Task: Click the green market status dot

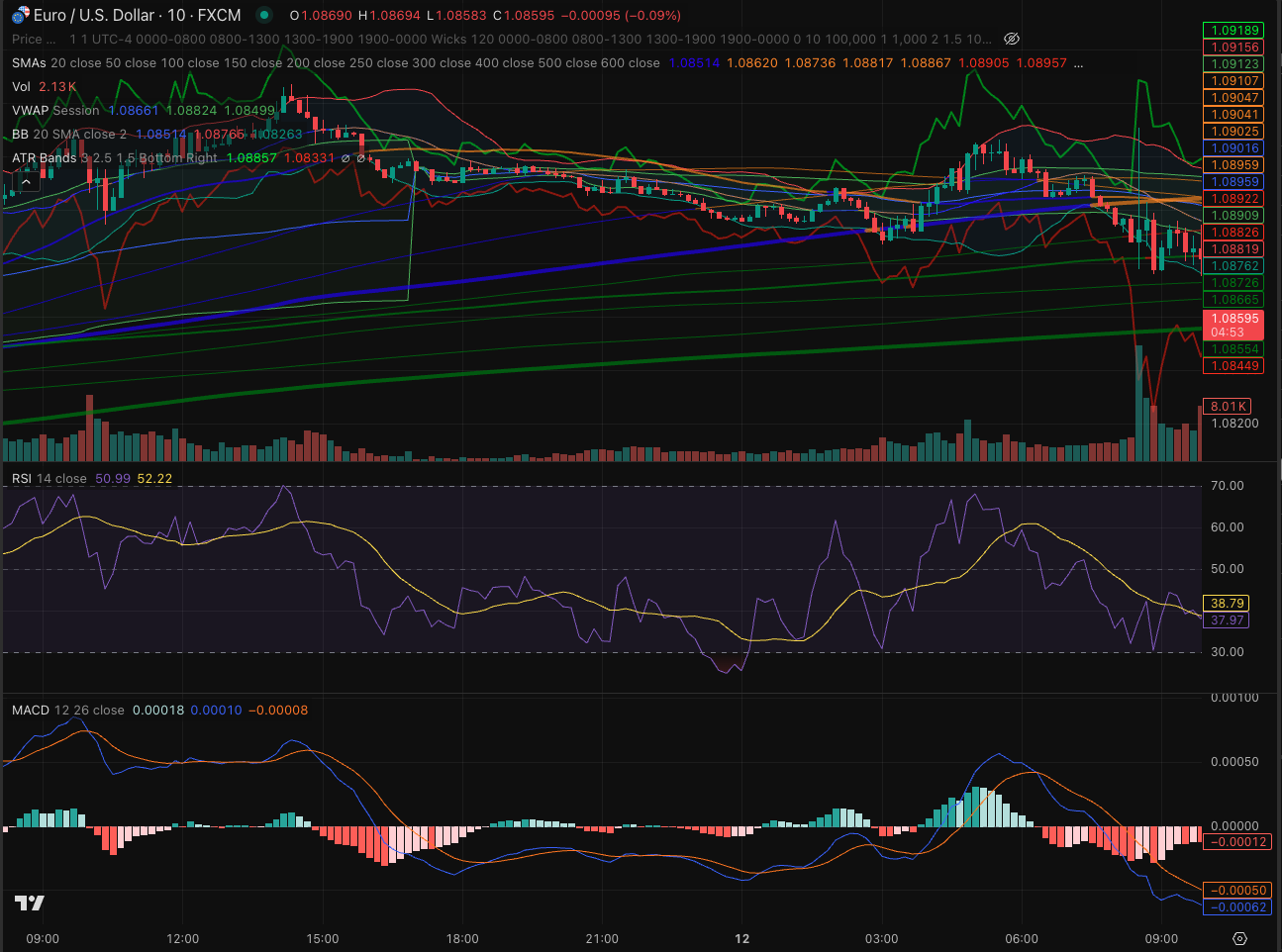Action: [263, 15]
